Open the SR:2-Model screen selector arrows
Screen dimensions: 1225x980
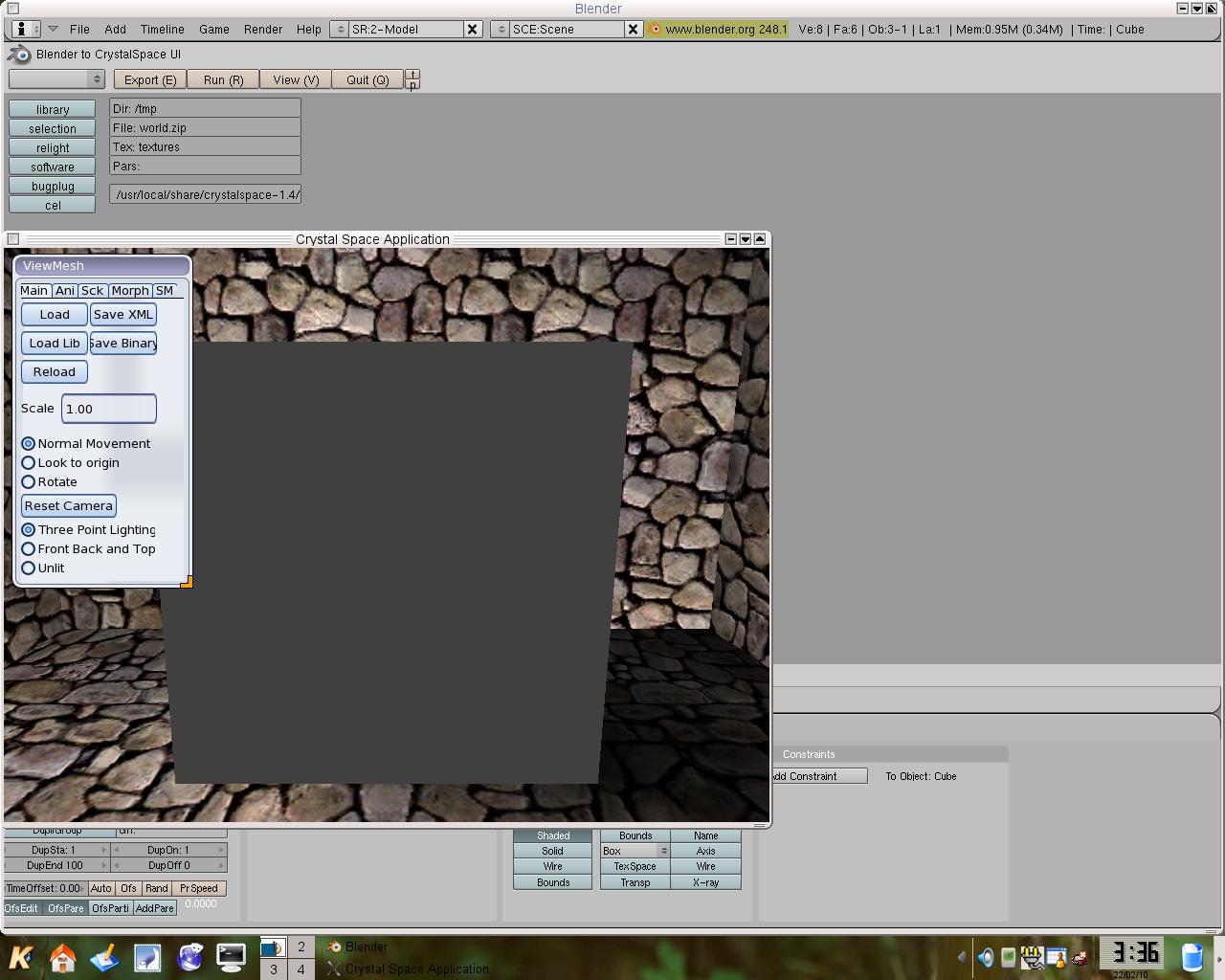tap(339, 30)
